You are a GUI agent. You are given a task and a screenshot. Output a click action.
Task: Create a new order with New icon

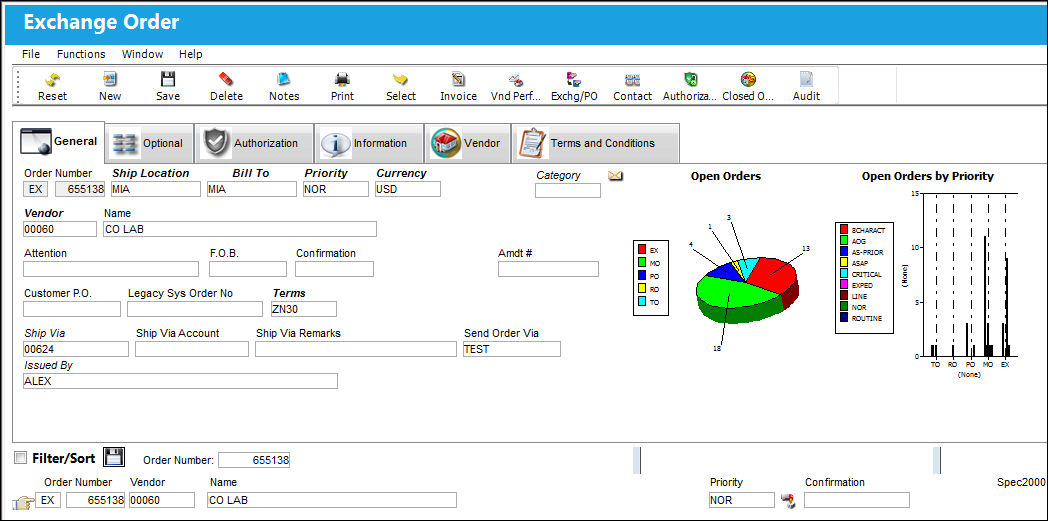pyautogui.click(x=110, y=80)
